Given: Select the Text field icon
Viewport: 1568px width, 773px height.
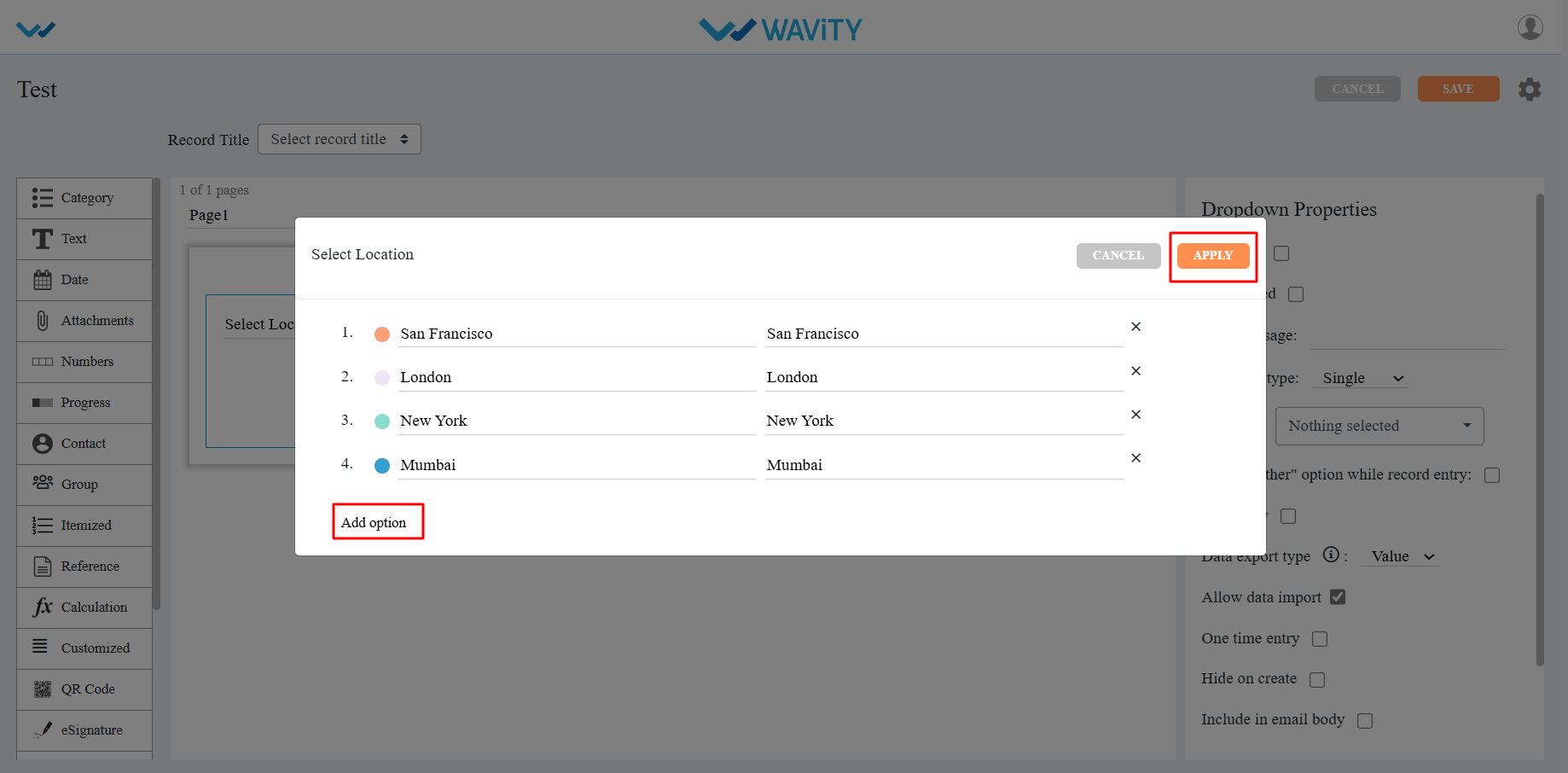Looking at the screenshot, I should (43, 239).
